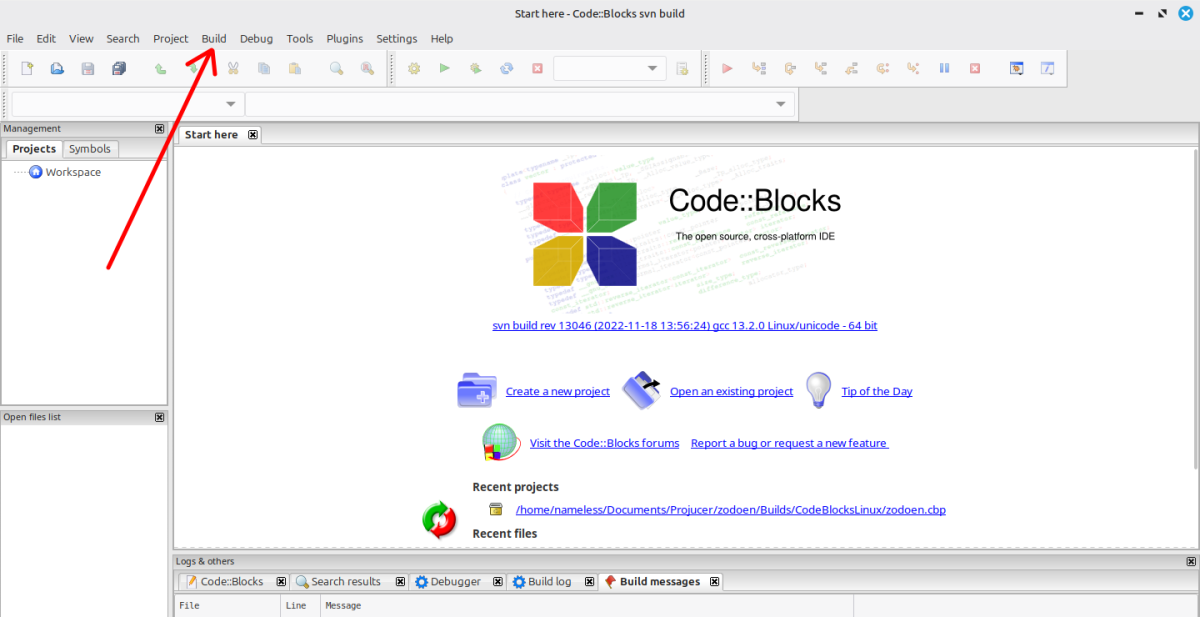Click the Tip of the Day link
This screenshot has height=617, width=1200.
(877, 392)
